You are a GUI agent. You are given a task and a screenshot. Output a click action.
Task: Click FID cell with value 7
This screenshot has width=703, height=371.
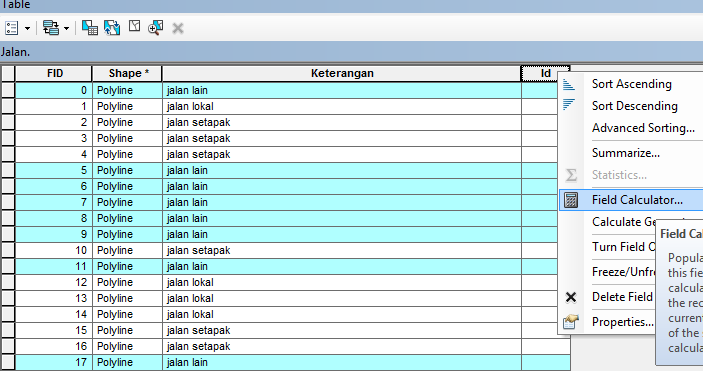pyautogui.click(x=54, y=202)
